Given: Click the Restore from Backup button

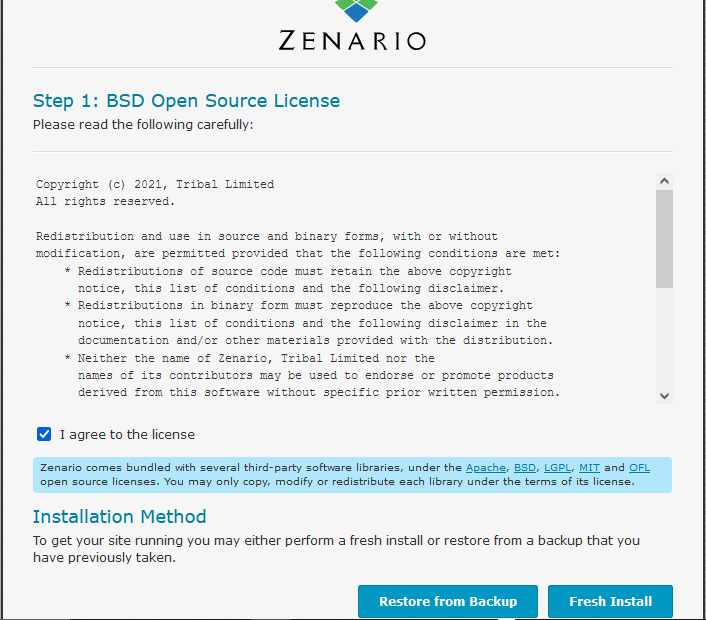Looking at the screenshot, I should click(x=448, y=601).
